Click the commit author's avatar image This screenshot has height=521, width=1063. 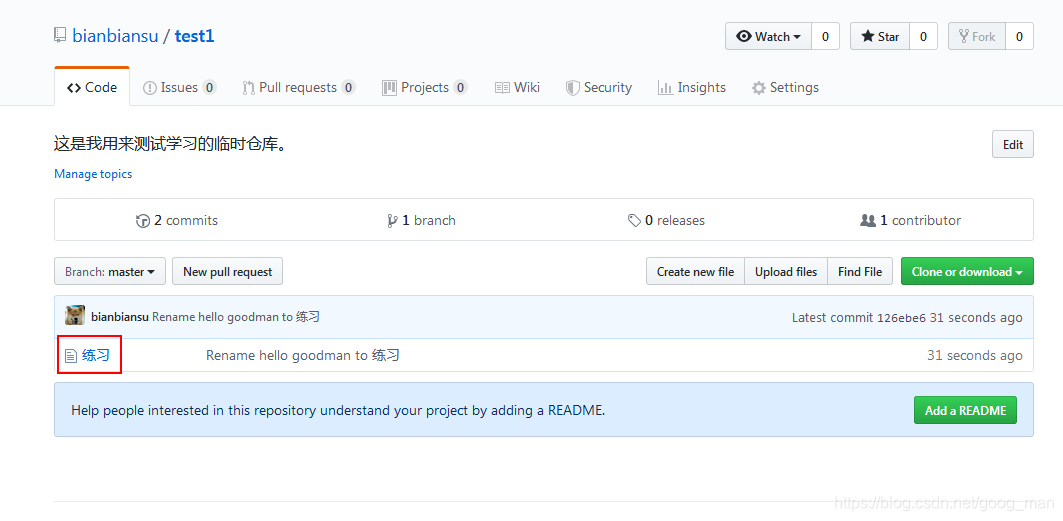tap(75, 316)
